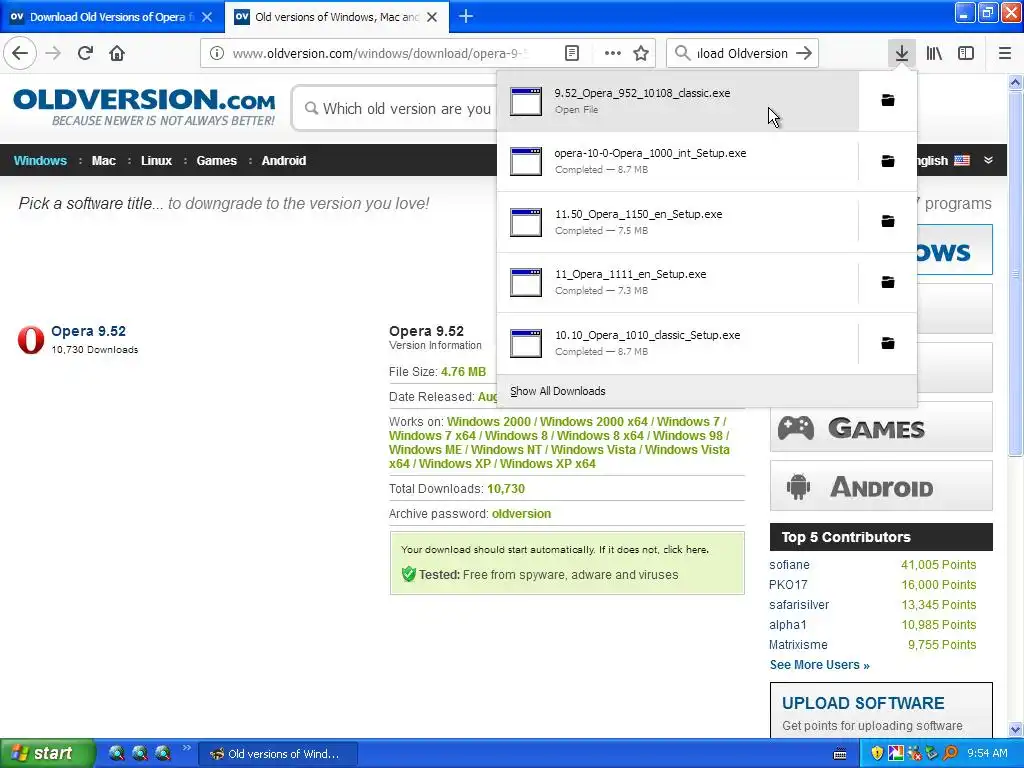Click the Windows 2000 compatibility link
This screenshot has height=768, width=1024.
click(x=488, y=422)
